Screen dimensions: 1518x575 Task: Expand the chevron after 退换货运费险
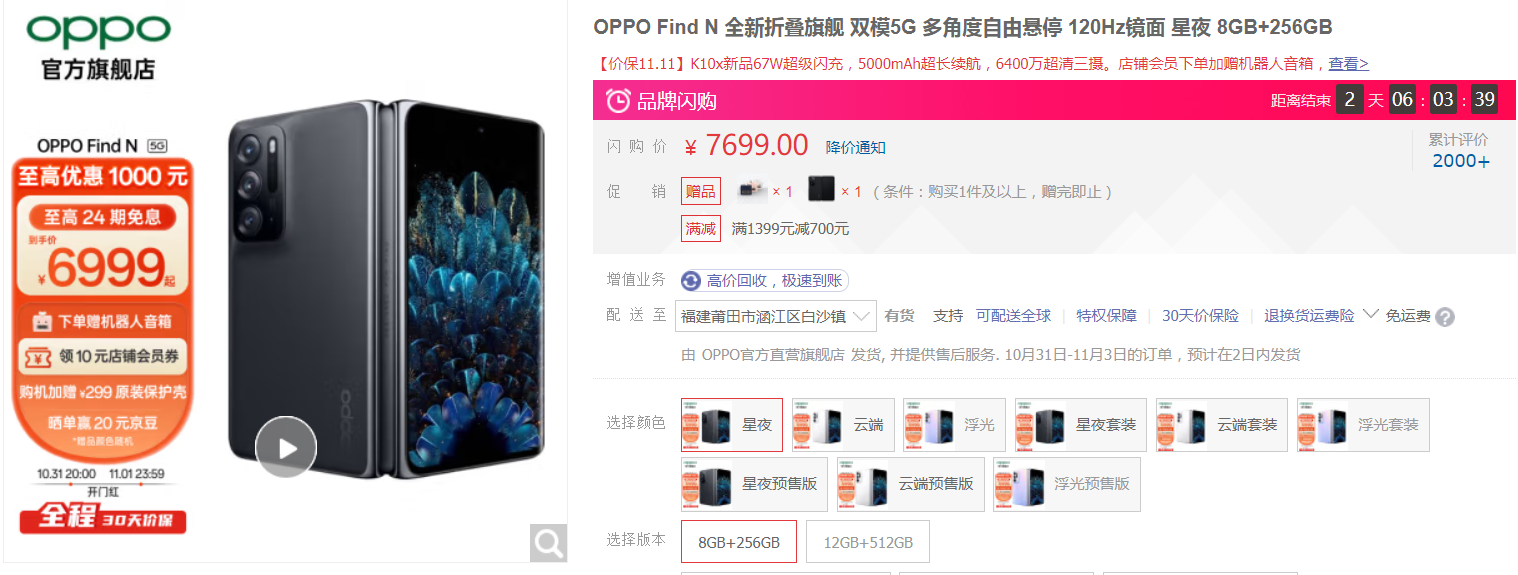[1370, 314]
